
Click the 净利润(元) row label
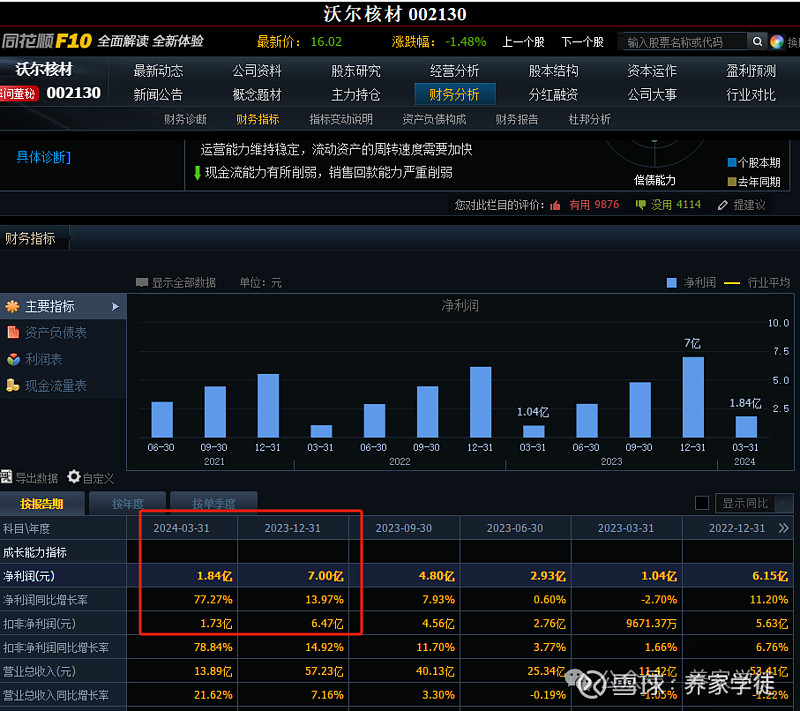coord(29,576)
